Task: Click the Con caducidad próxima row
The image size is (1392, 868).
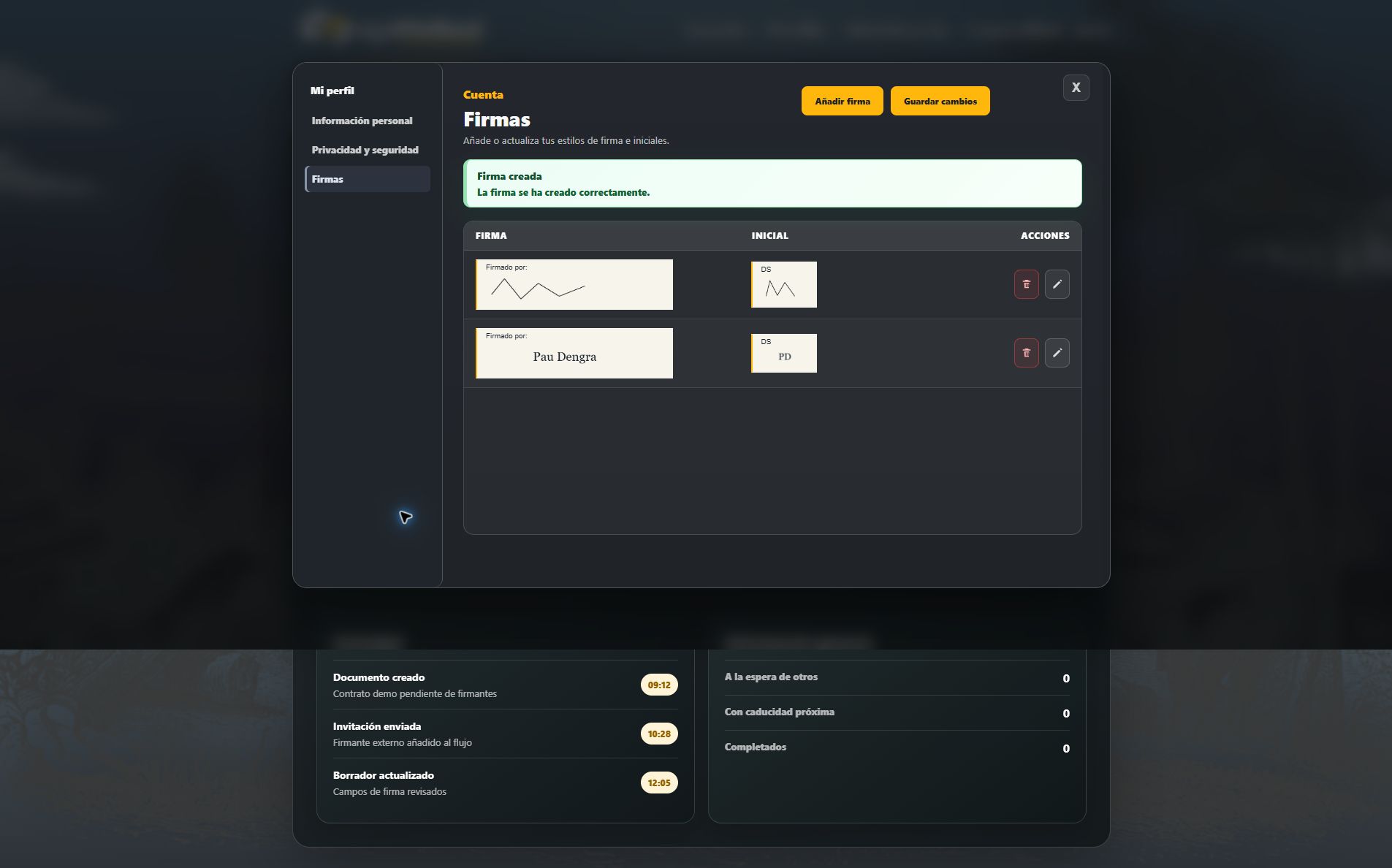Action: 897,712
